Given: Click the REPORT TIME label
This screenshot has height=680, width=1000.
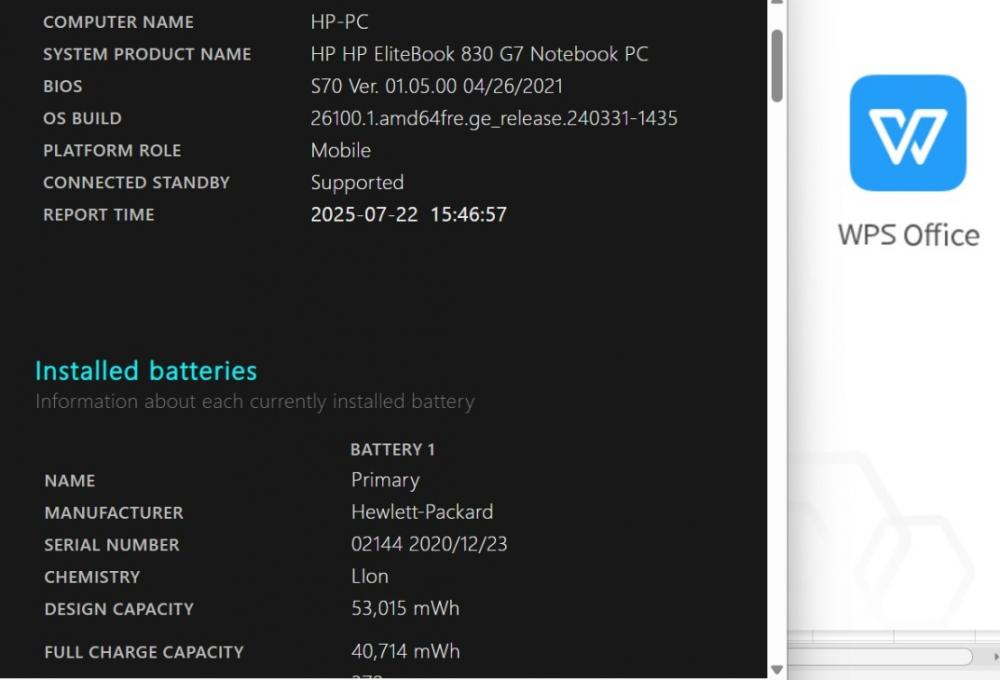Looking at the screenshot, I should tap(99, 214).
